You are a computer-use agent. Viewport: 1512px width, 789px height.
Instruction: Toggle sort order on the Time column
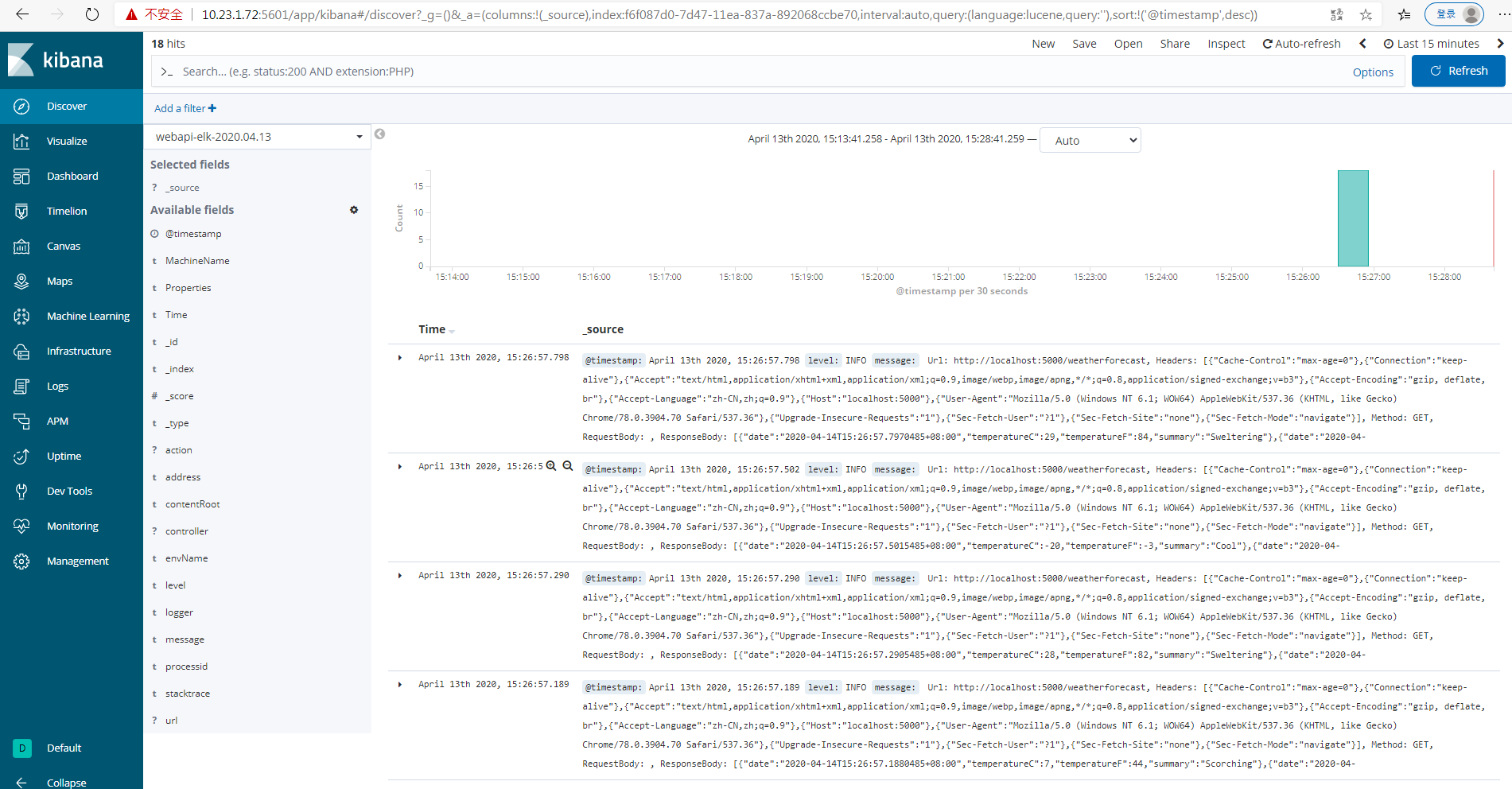pos(453,330)
